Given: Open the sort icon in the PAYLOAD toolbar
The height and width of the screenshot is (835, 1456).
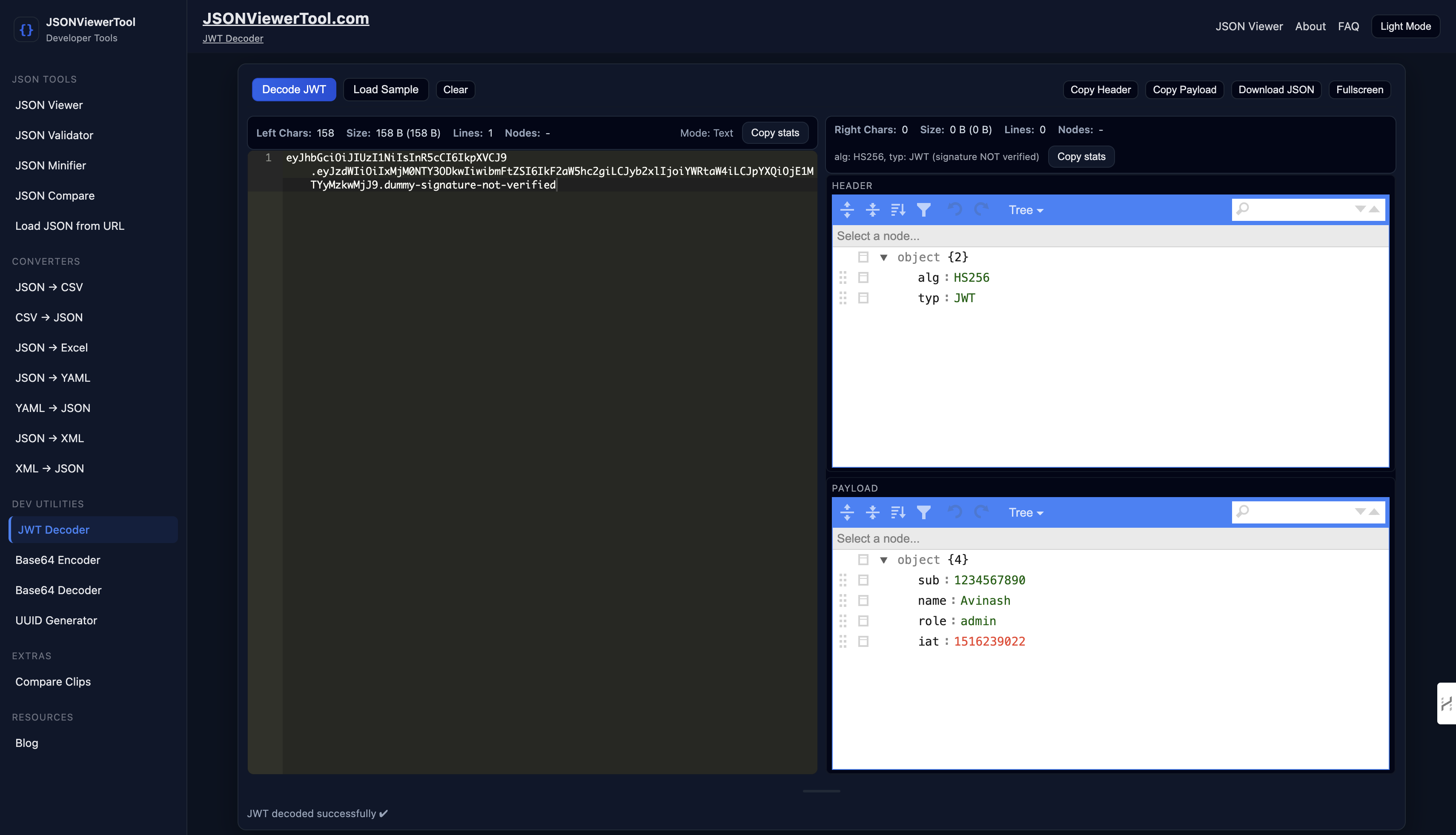Looking at the screenshot, I should pyautogui.click(x=897, y=512).
